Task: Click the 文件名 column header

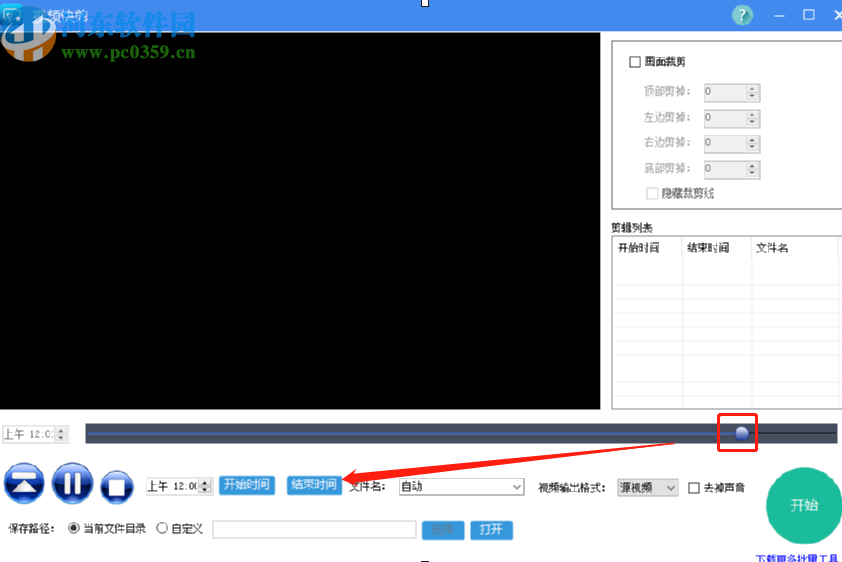Action: click(794, 248)
